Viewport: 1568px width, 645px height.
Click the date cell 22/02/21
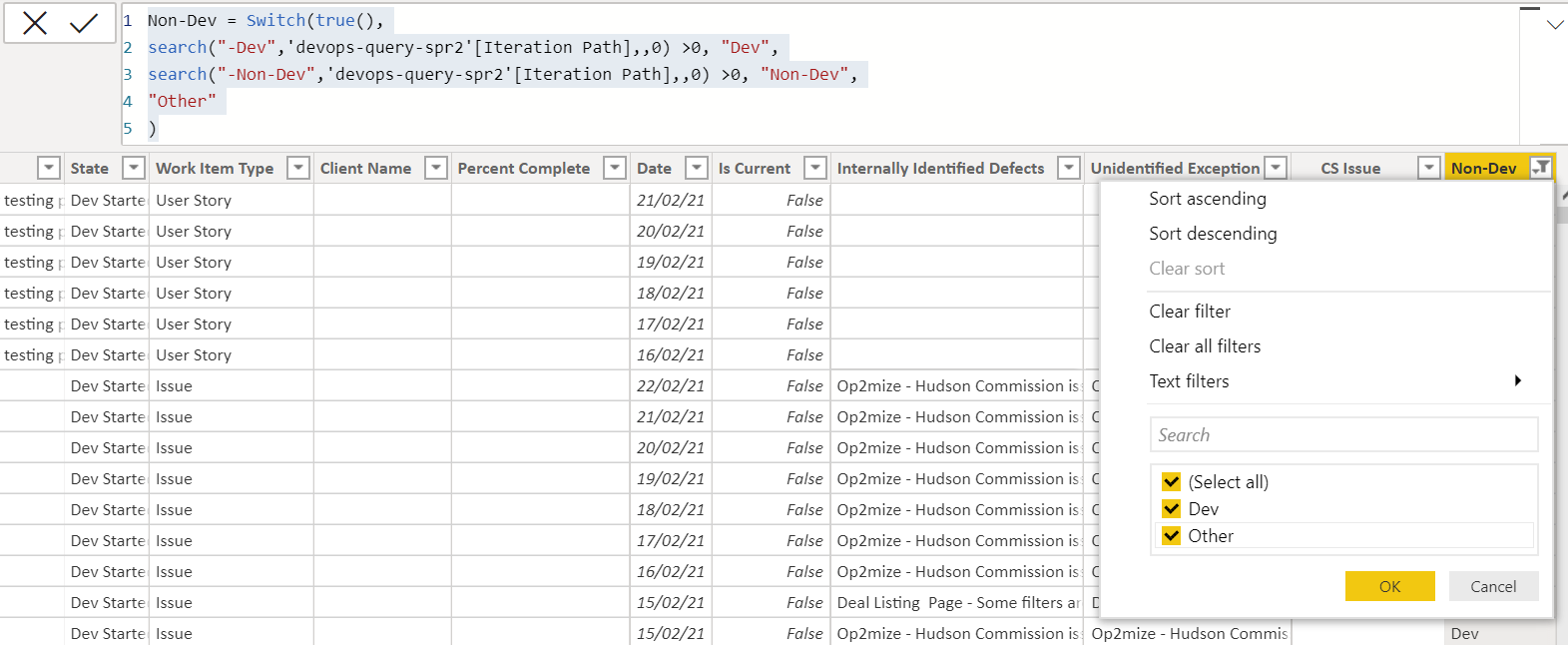(671, 386)
